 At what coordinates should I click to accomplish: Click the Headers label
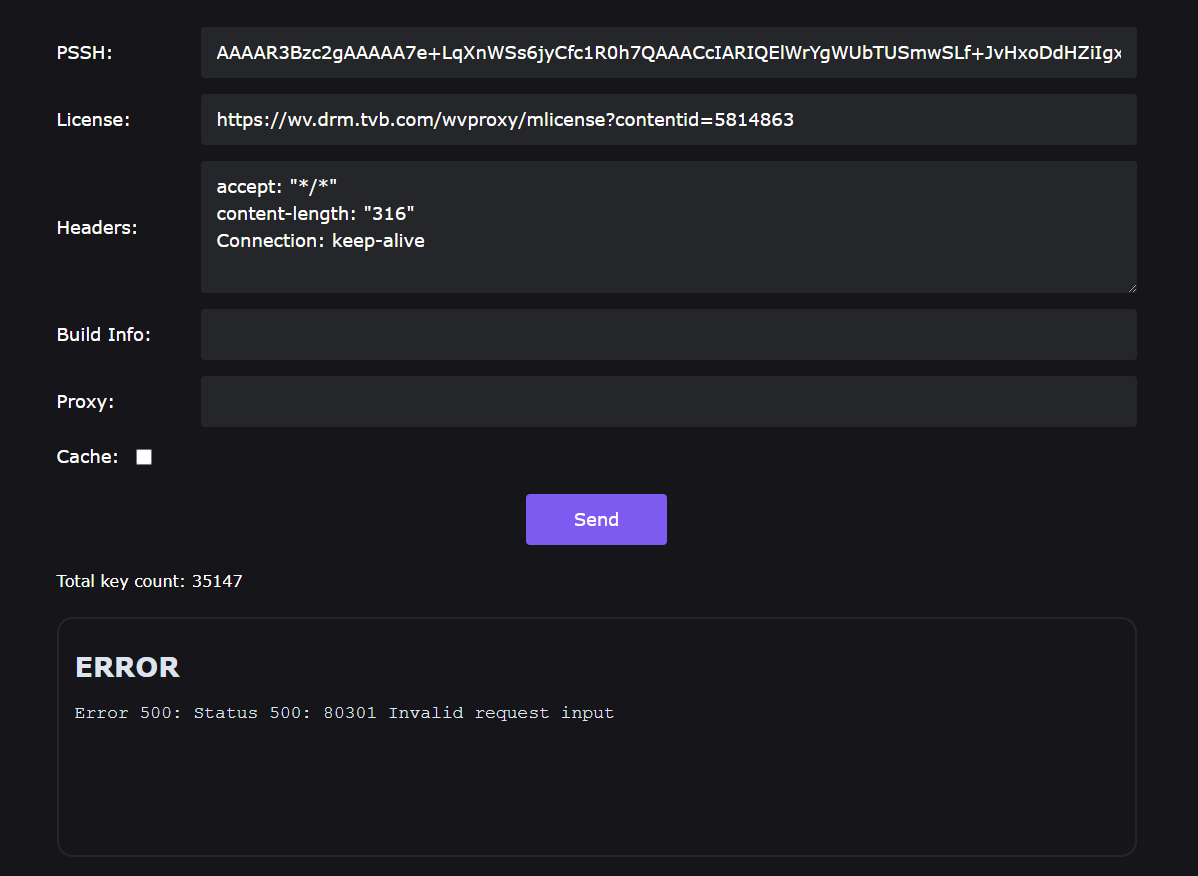coord(97,228)
